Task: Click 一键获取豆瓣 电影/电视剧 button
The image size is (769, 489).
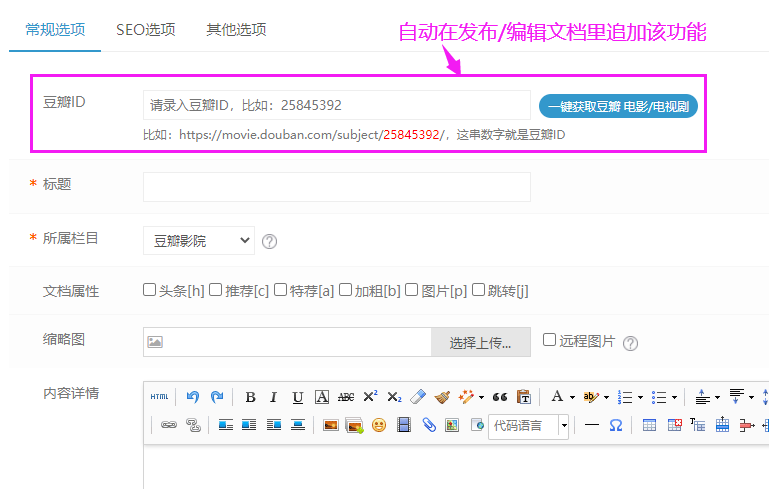Action: (618, 106)
